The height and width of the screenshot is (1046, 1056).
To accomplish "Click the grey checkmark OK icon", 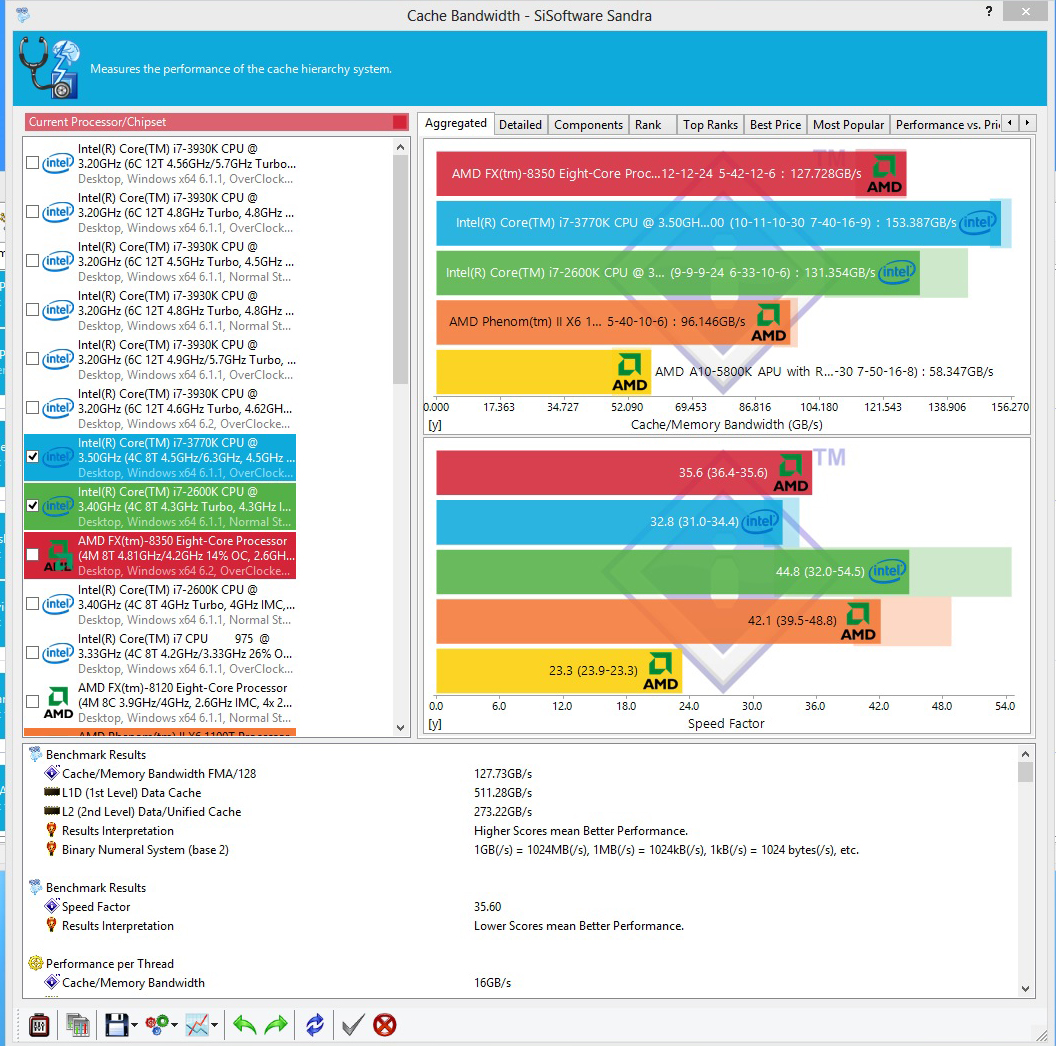I will pyautogui.click(x=353, y=1025).
